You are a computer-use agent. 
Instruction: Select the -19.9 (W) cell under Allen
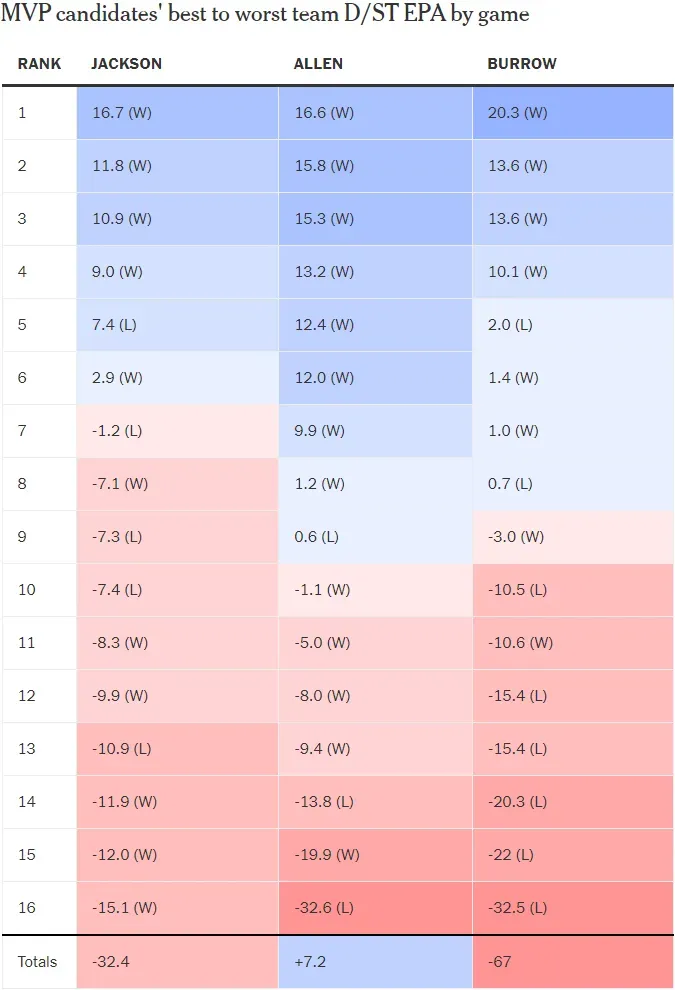click(x=326, y=855)
